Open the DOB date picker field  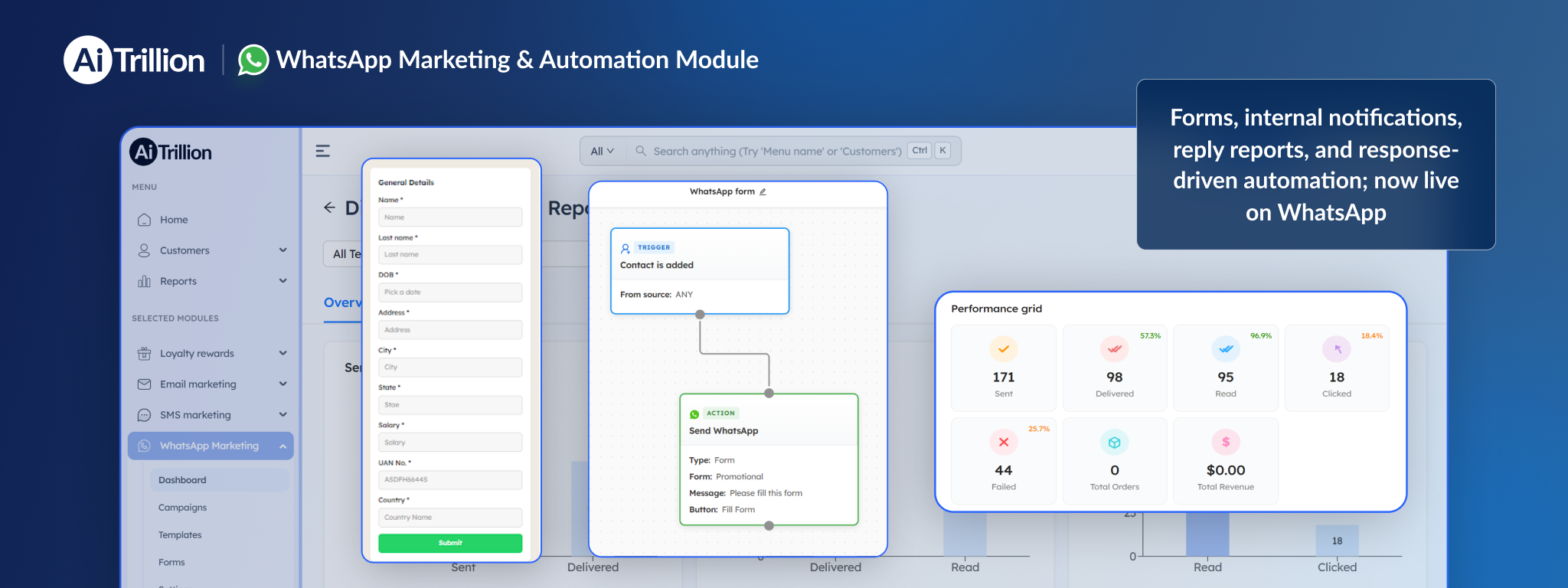click(450, 292)
